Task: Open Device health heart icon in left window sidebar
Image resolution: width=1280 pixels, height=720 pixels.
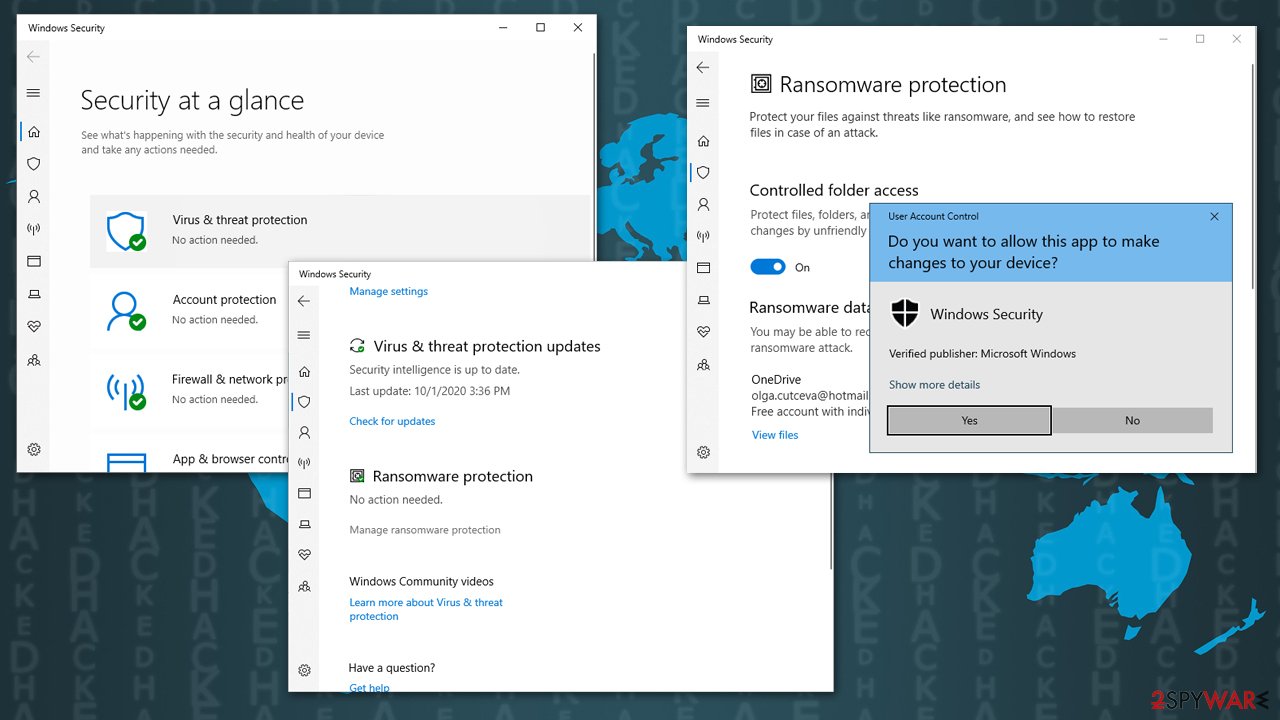Action: pyautogui.click(x=34, y=326)
